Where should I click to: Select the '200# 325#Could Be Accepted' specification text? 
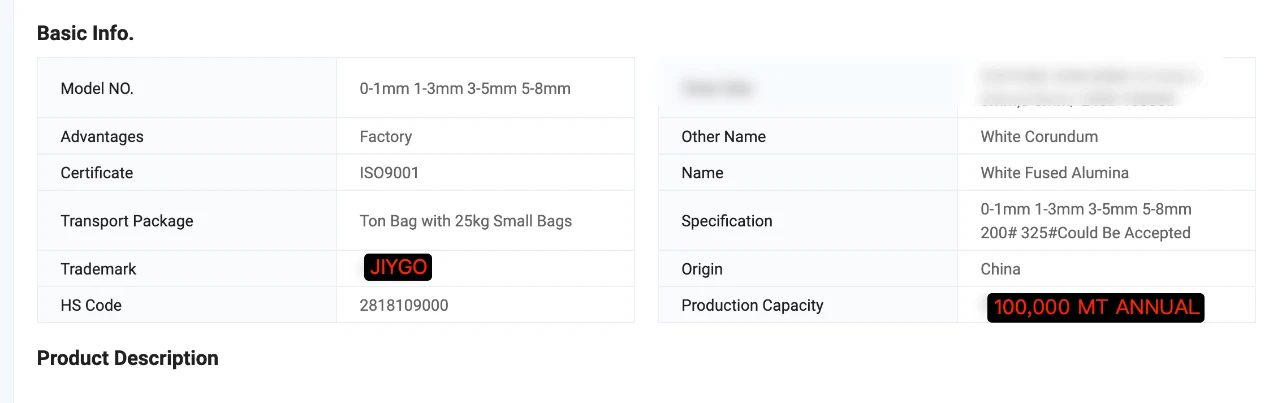1085,232
